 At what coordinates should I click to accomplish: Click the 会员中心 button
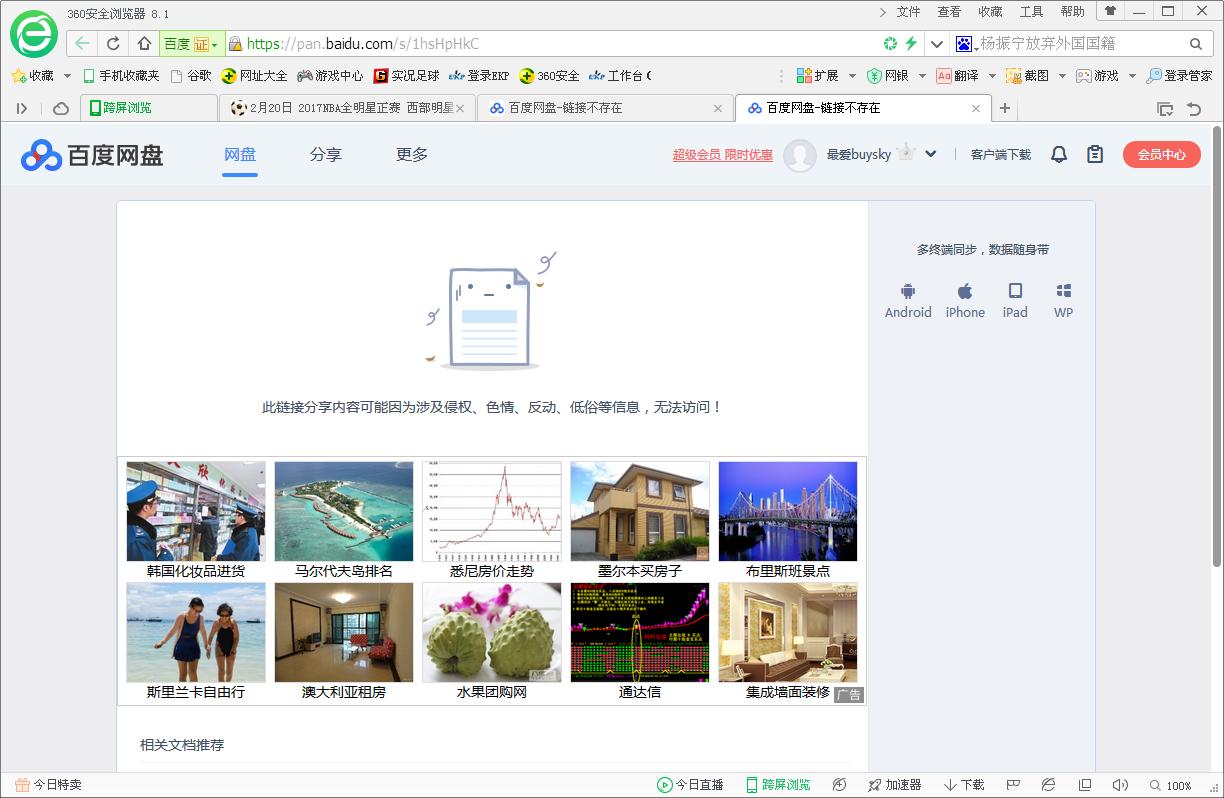tap(1162, 154)
